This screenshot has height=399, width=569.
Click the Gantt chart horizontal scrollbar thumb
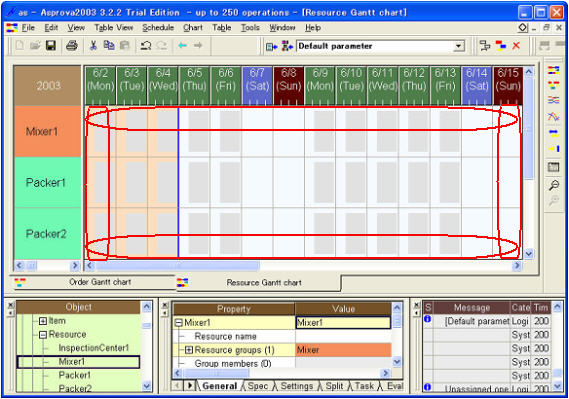tap(178, 266)
